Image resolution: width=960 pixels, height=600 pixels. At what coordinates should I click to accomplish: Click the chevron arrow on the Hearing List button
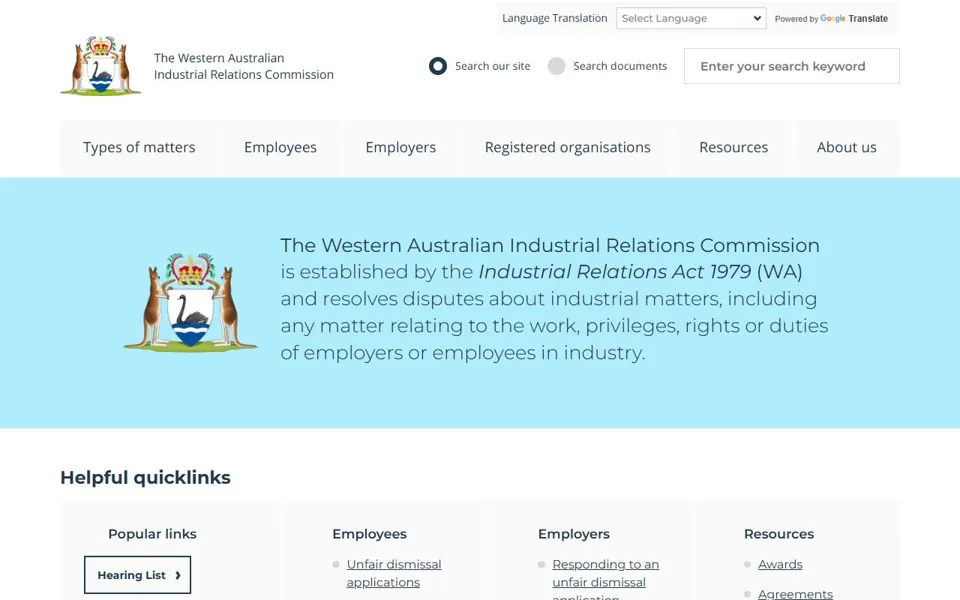tap(178, 575)
